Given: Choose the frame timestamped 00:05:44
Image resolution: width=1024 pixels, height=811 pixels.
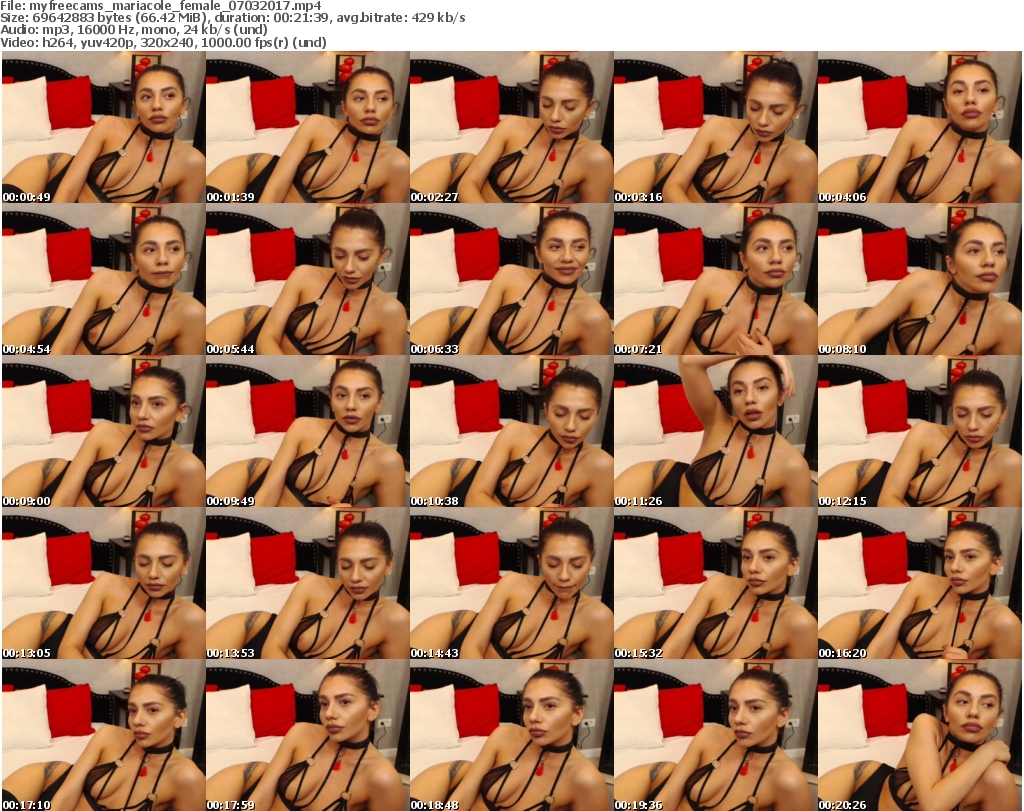Looking at the screenshot, I should pyautogui.click(x=308, y=279).
